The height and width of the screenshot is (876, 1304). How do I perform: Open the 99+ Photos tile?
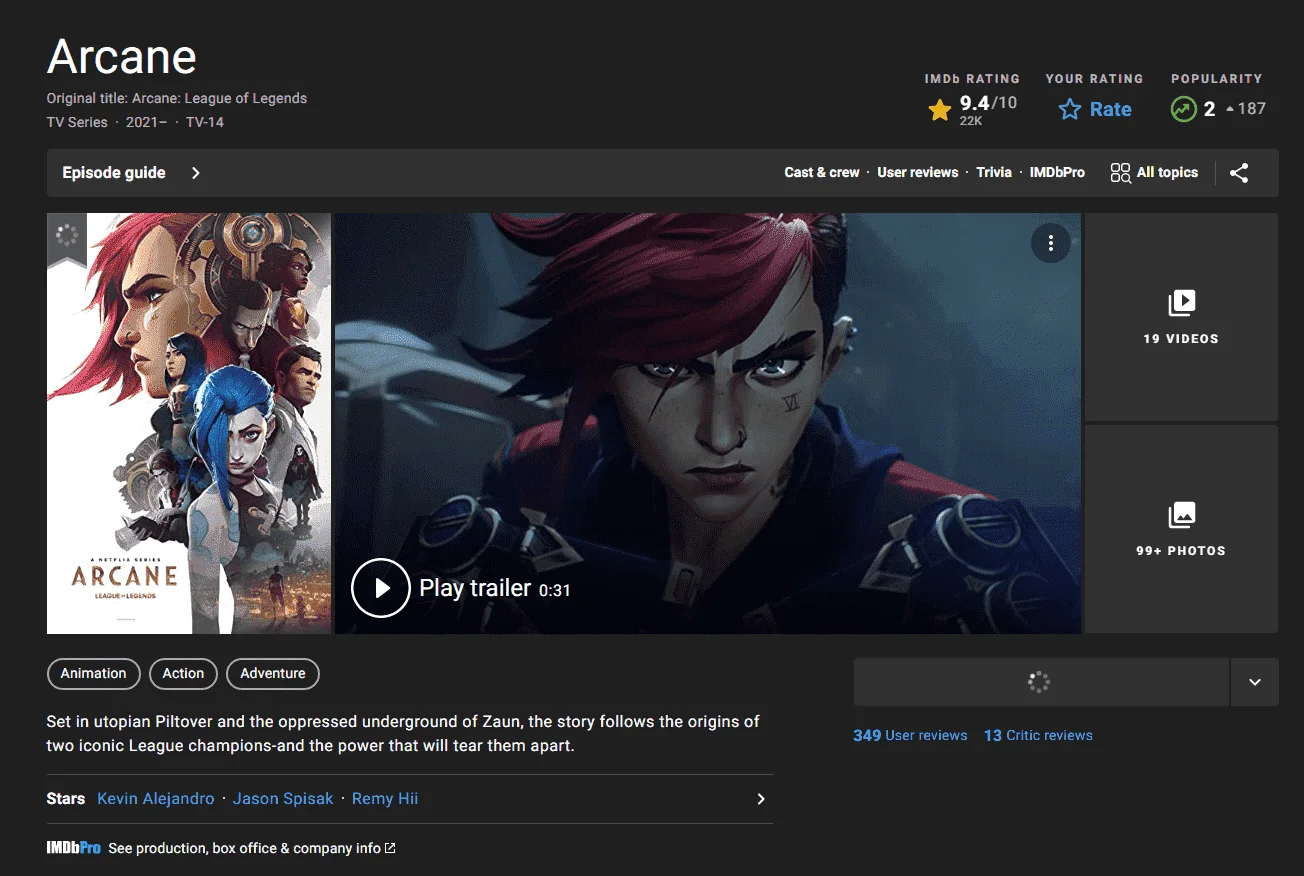(1181, 529)
